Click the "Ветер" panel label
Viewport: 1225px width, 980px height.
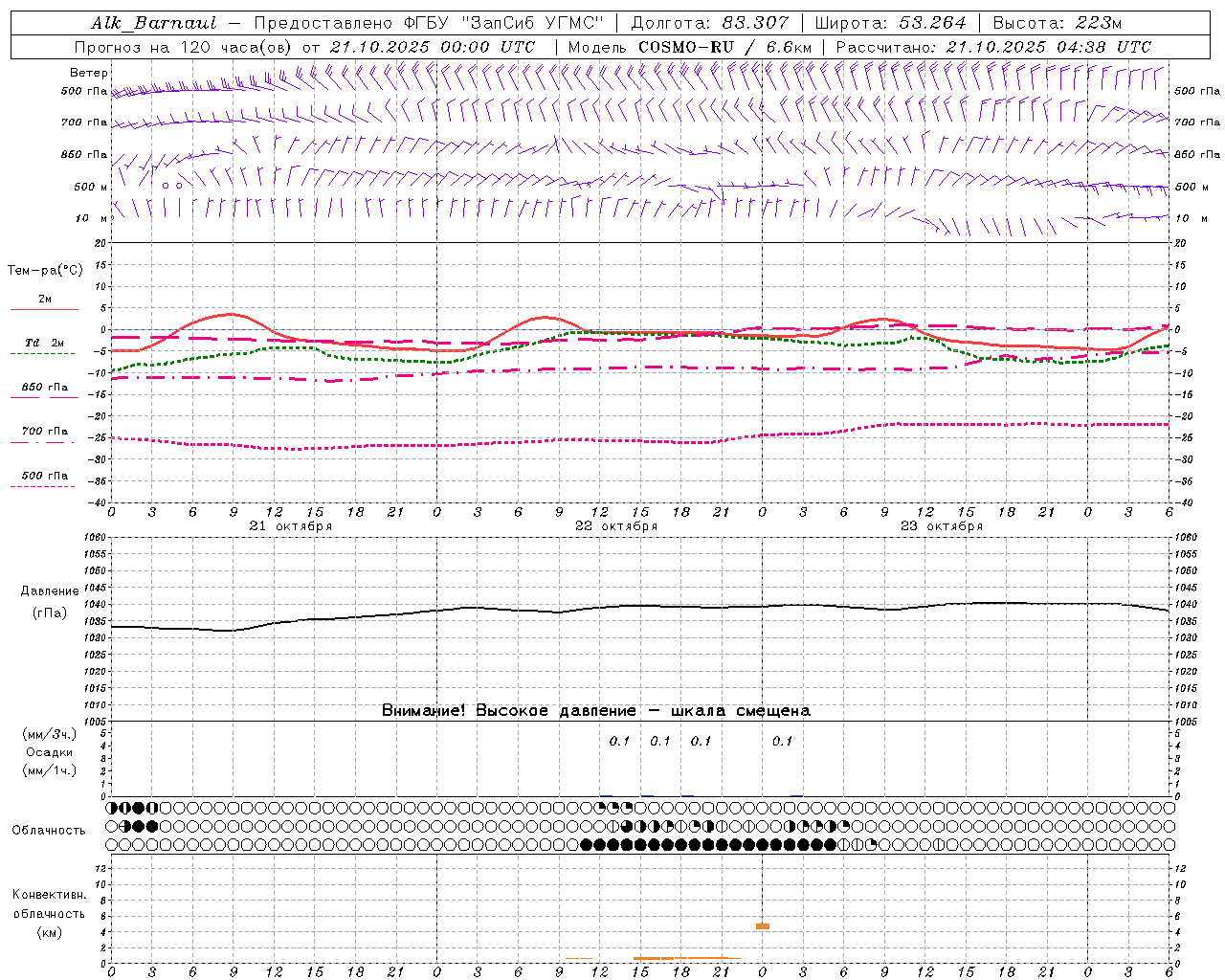point(89,73)
